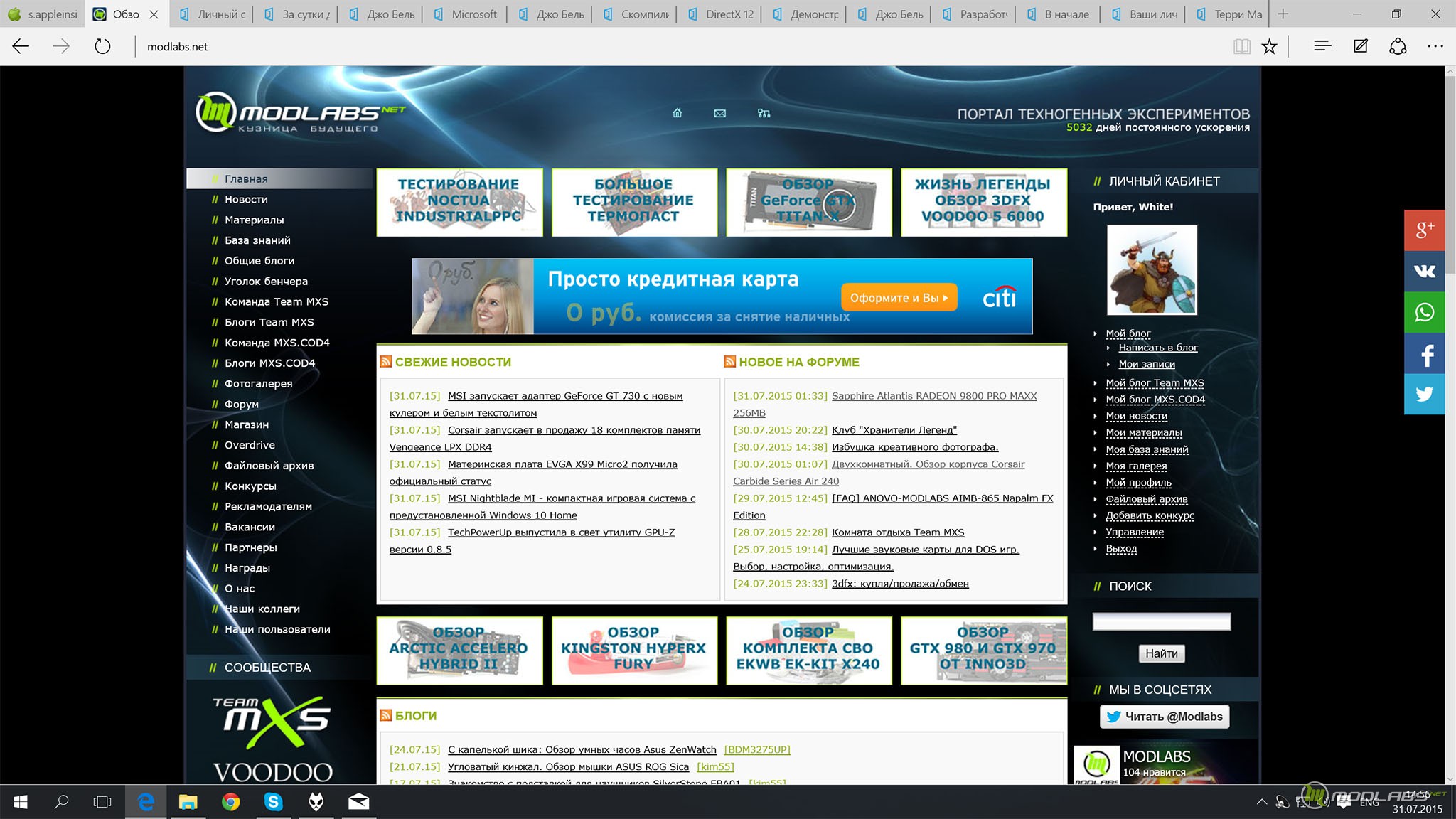Open Edge web note tool
Screen dimensions: 1456x819
tap(1360, 47)
